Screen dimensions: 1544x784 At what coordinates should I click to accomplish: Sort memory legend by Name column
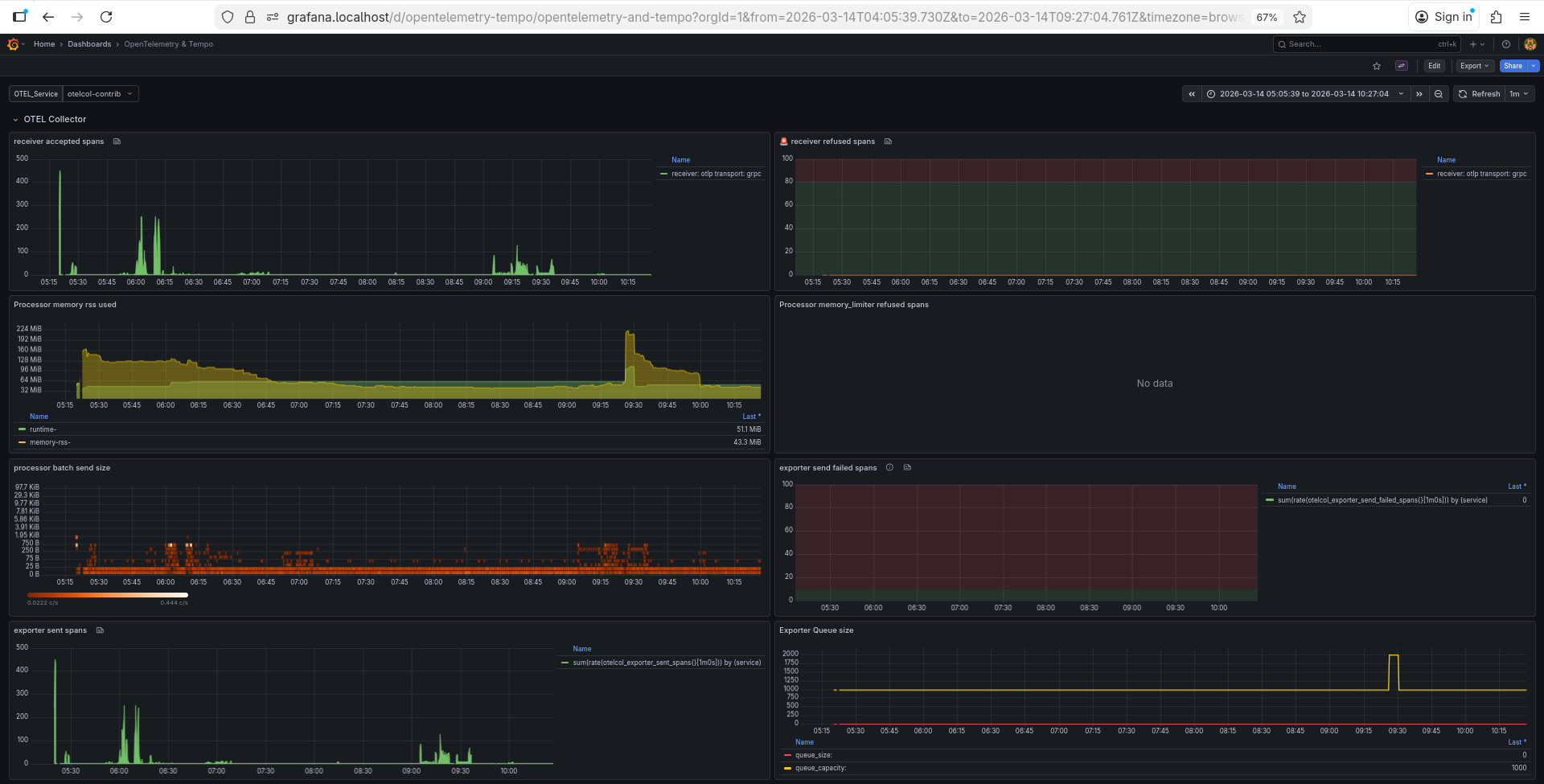click(x=39, y=417)
